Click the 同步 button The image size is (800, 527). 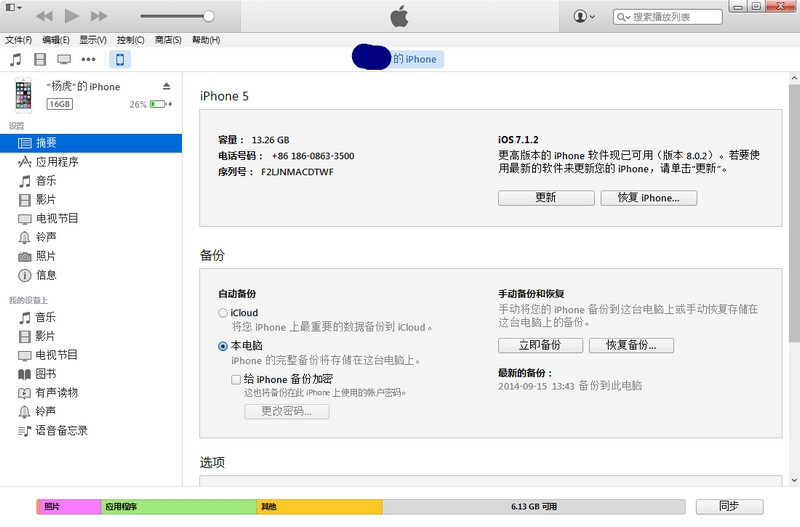point(729,506)
